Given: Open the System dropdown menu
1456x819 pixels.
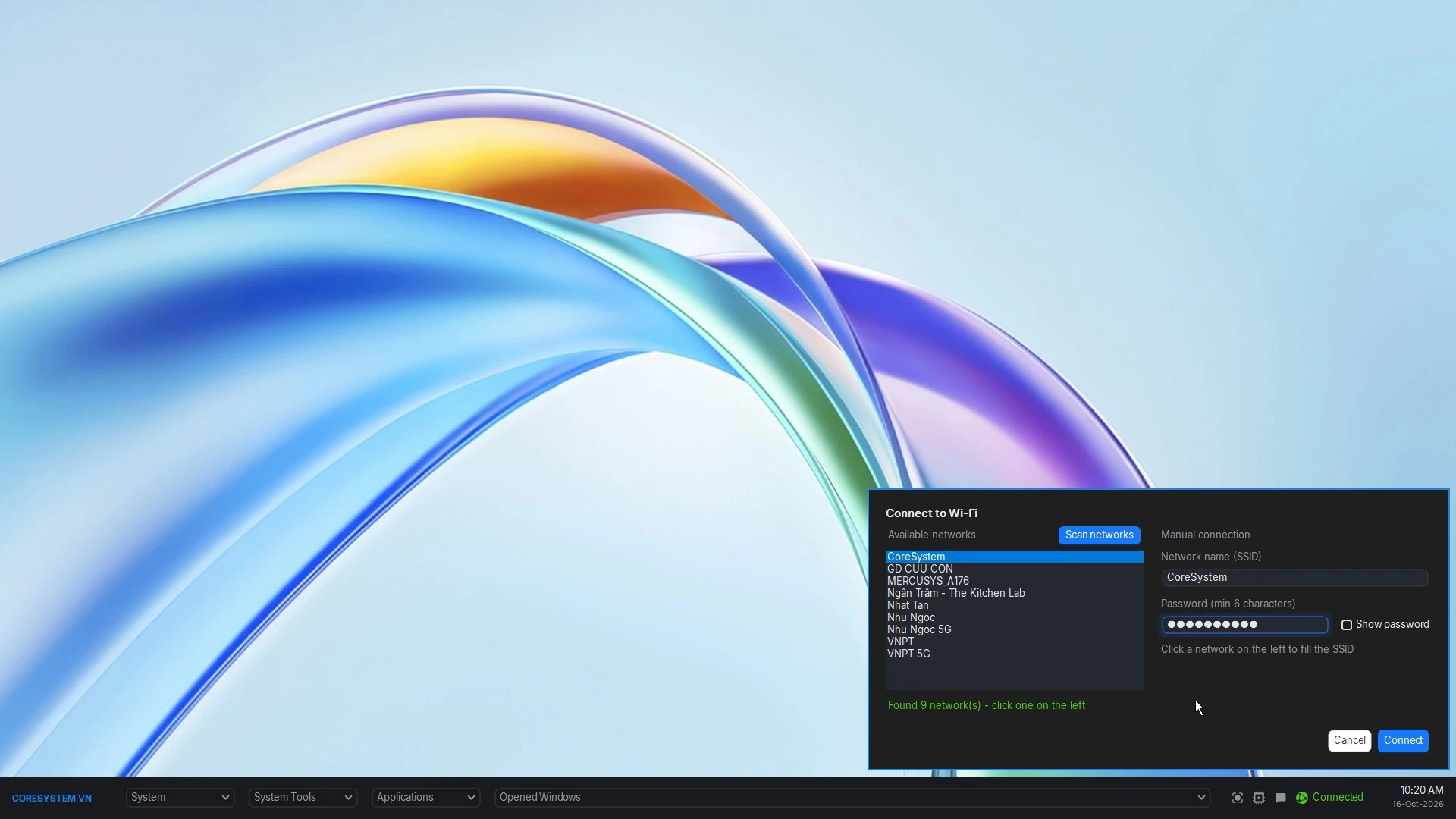Looking at the screenshot, I should click(180, 798).
